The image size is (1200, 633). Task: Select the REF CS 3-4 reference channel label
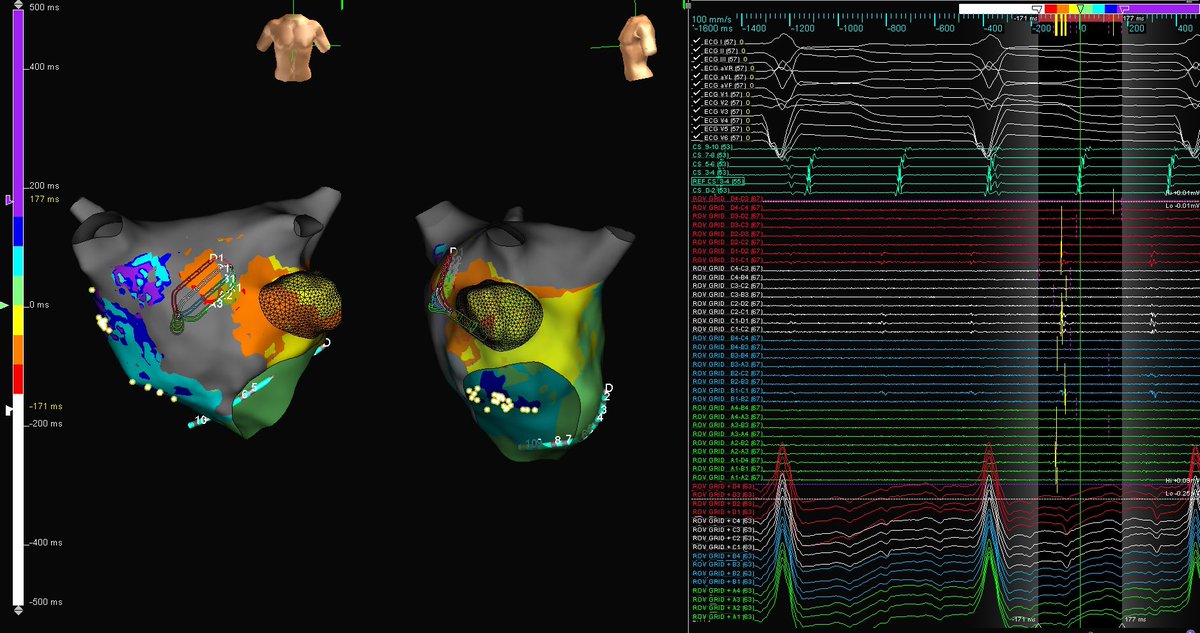pyautogui.click(x=718, y=181)
